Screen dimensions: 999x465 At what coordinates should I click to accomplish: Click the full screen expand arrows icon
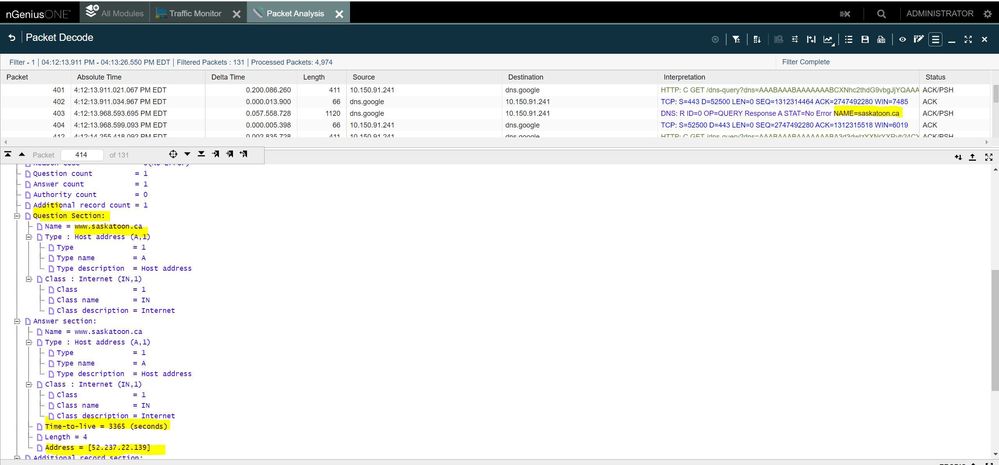[968, 39]
